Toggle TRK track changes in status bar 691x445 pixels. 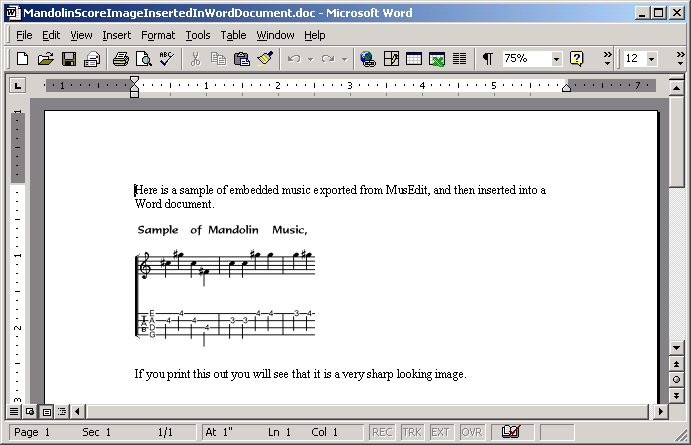click(411, 432)
